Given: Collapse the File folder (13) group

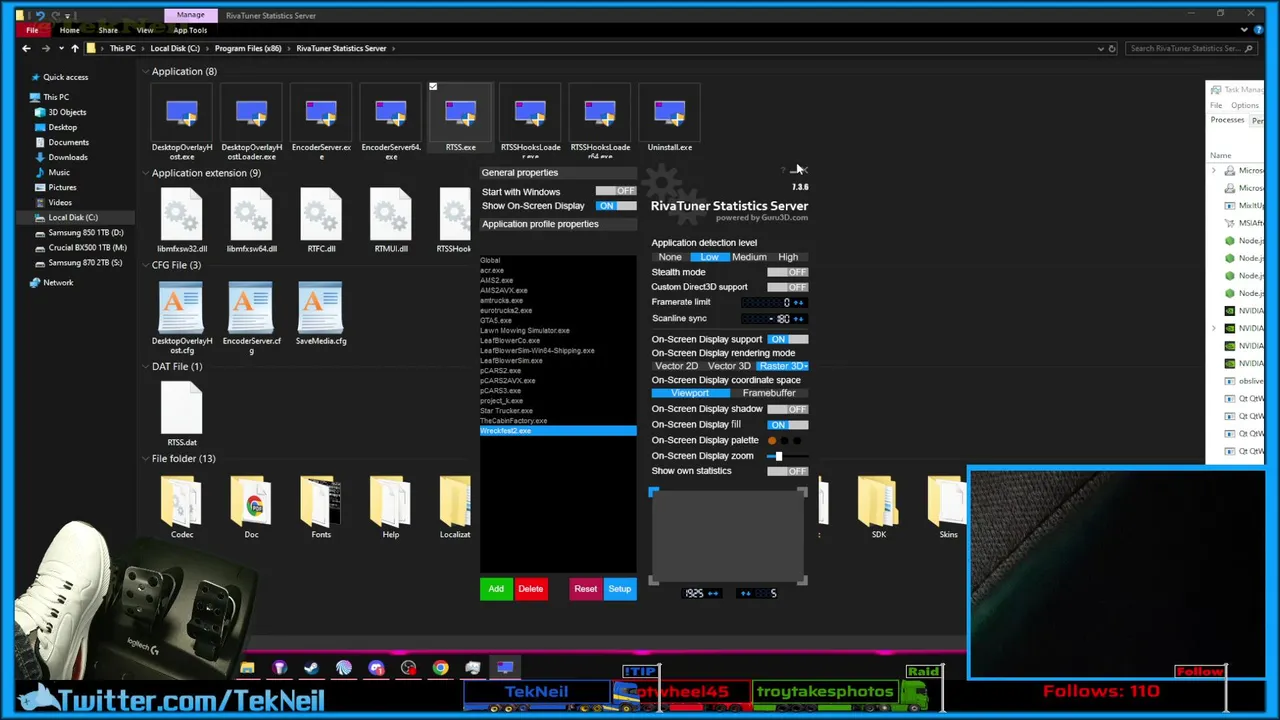Looking at the screenshot, I should [145, 458].
